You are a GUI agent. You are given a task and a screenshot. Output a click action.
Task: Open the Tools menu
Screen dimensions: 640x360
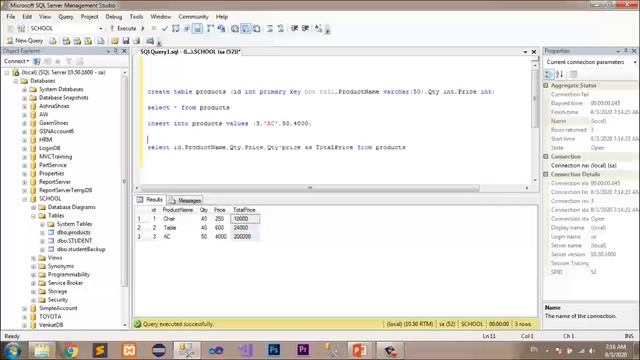pyautogui.click(x=136, y=17)
